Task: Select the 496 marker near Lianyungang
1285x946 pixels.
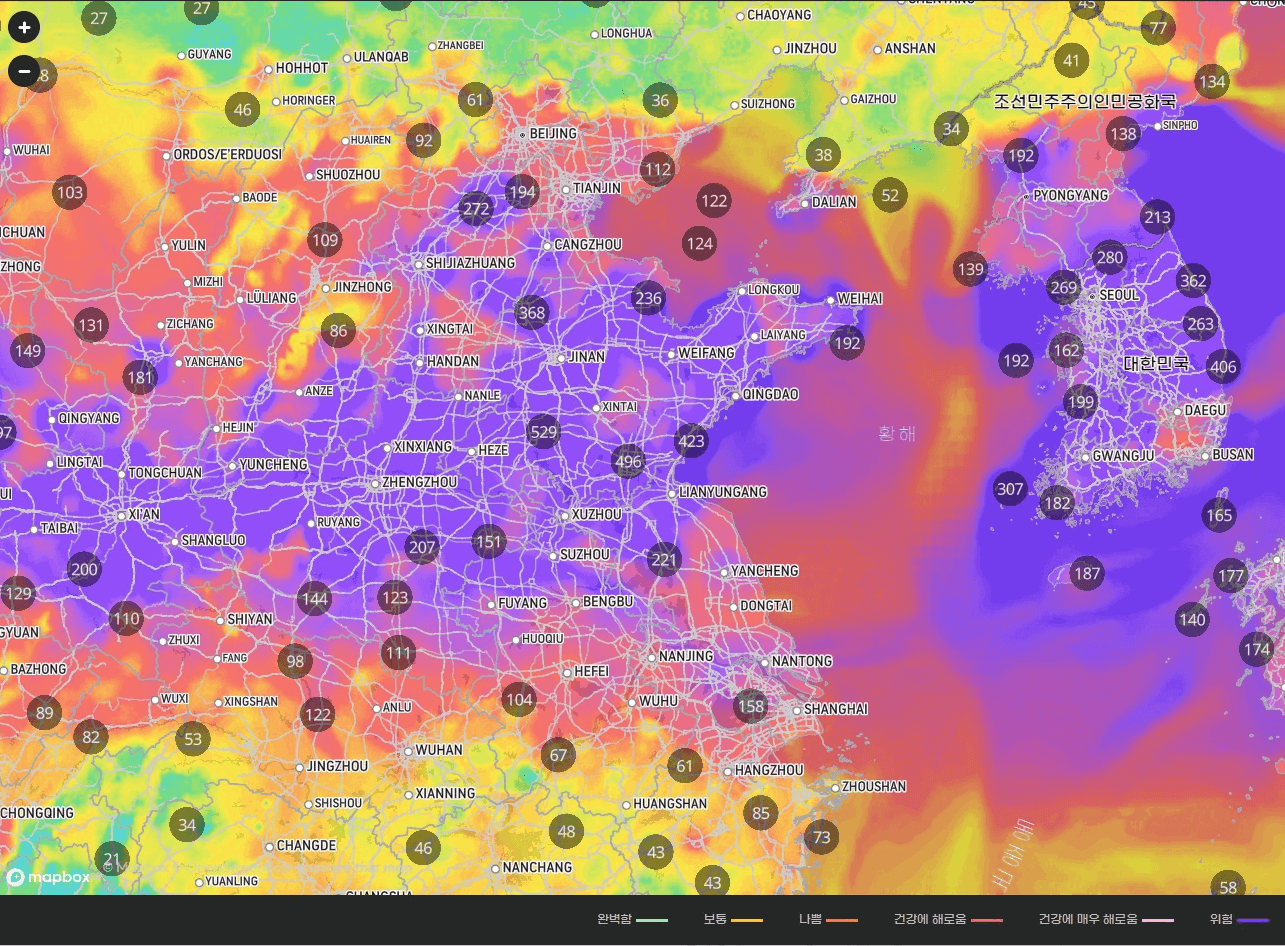Action: coord(628,461)
